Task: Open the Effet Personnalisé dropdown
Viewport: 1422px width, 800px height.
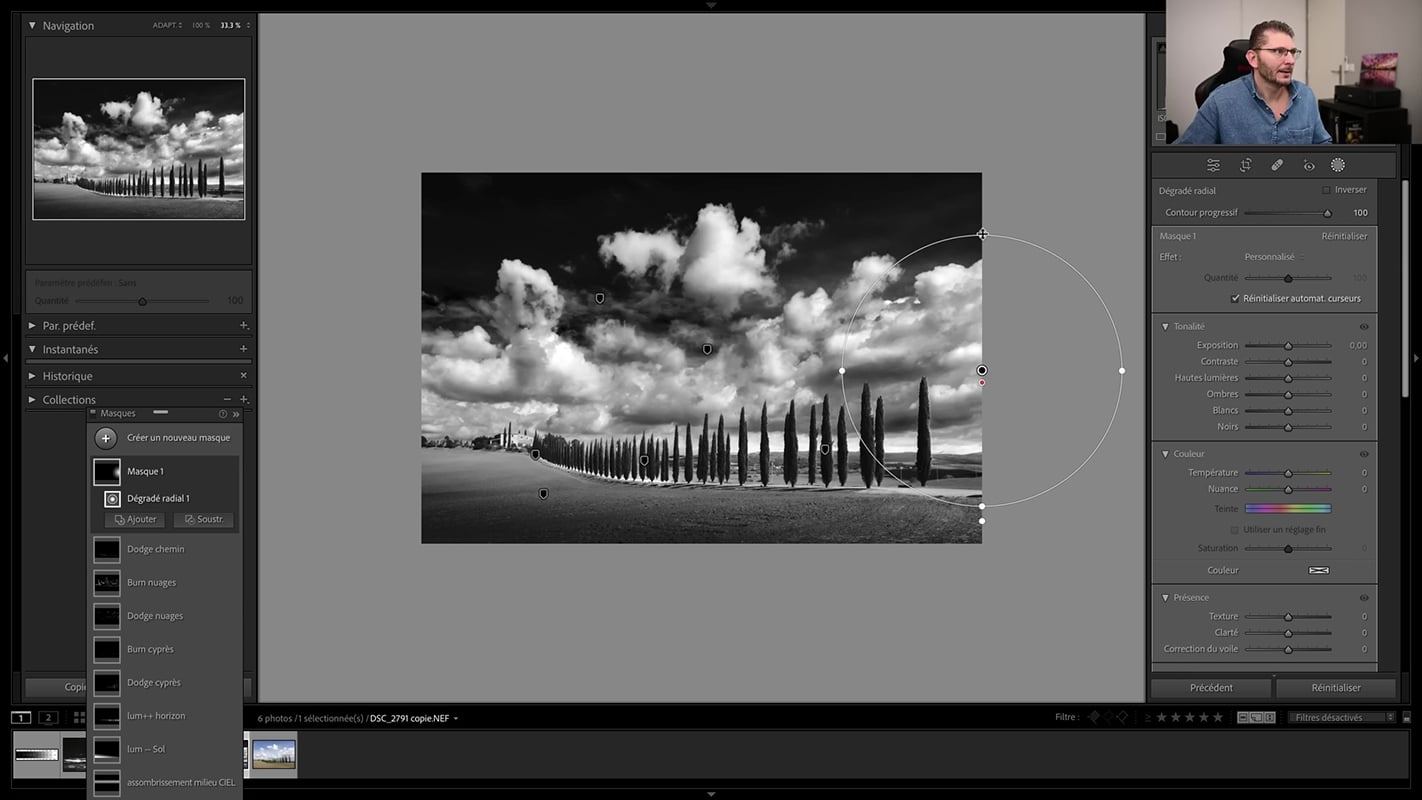Action: 1274,257
